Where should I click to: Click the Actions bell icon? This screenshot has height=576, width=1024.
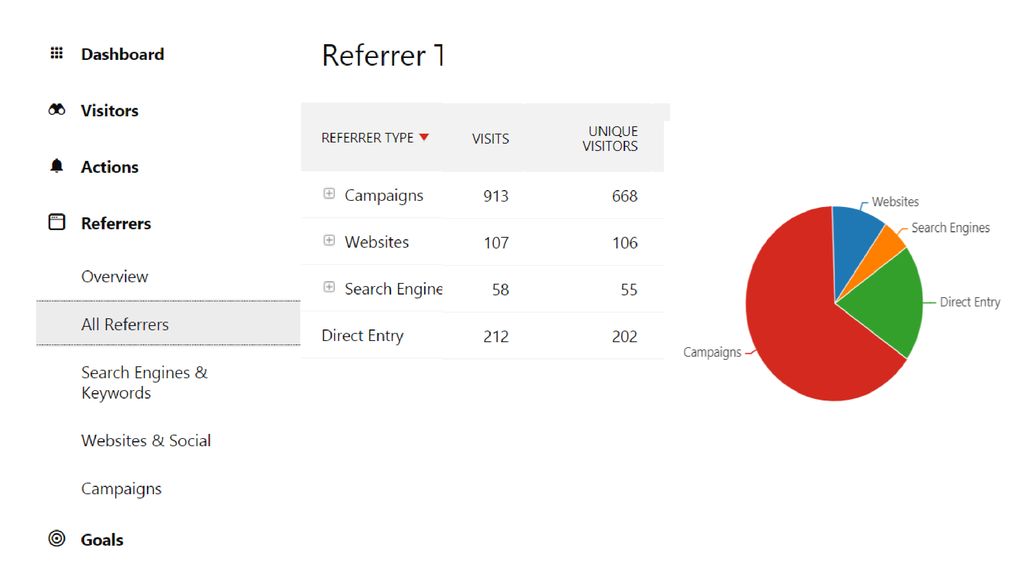click(x=57, y=166)
